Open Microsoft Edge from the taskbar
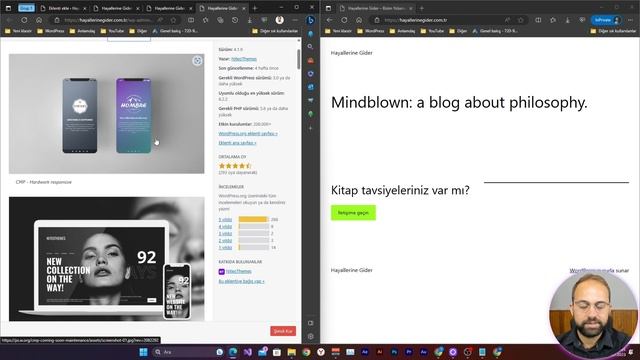640x360 pixels. pyautogui.click(x=233, y=352)
